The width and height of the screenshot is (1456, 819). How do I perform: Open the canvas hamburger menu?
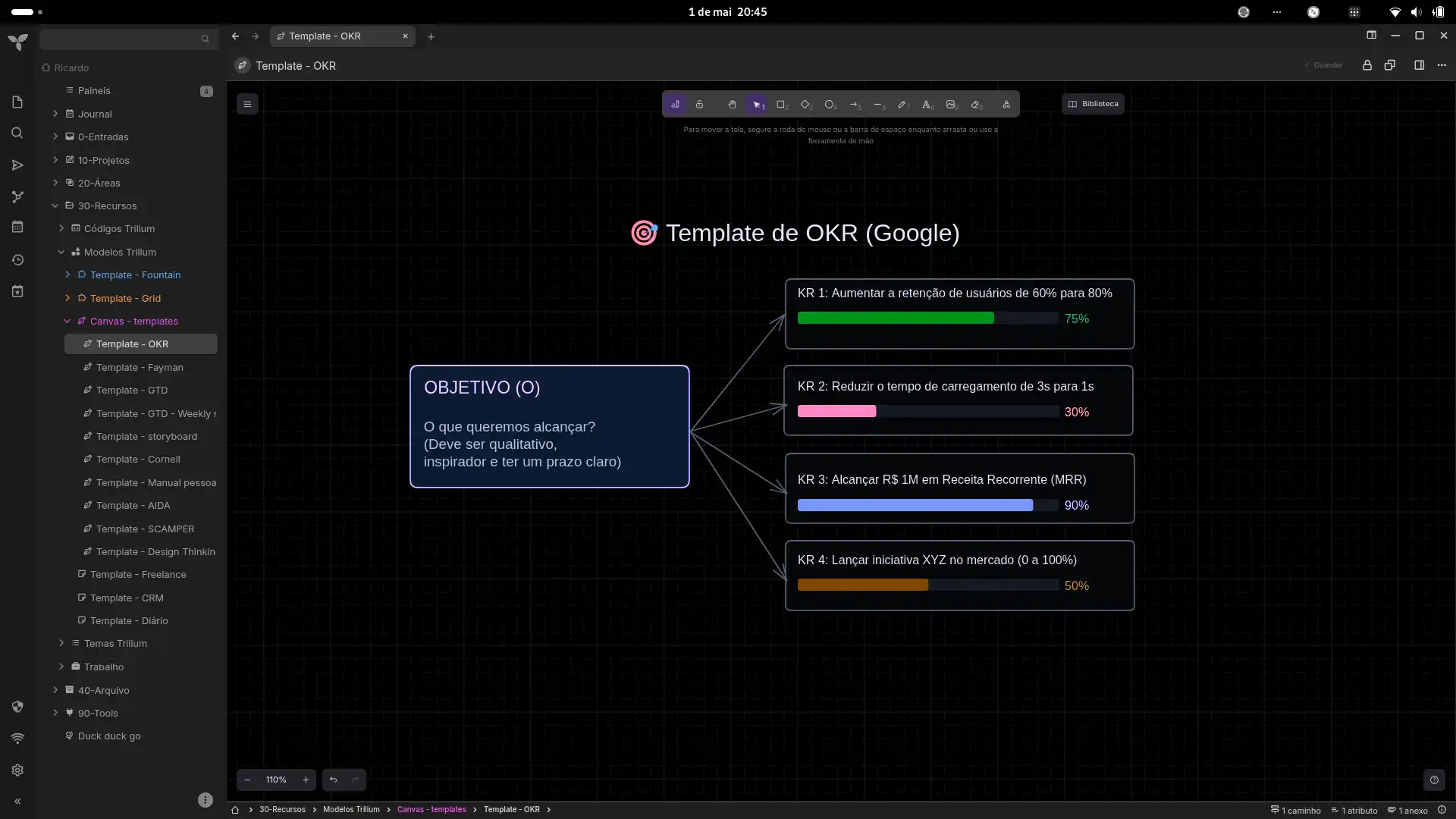click(247, 104)
